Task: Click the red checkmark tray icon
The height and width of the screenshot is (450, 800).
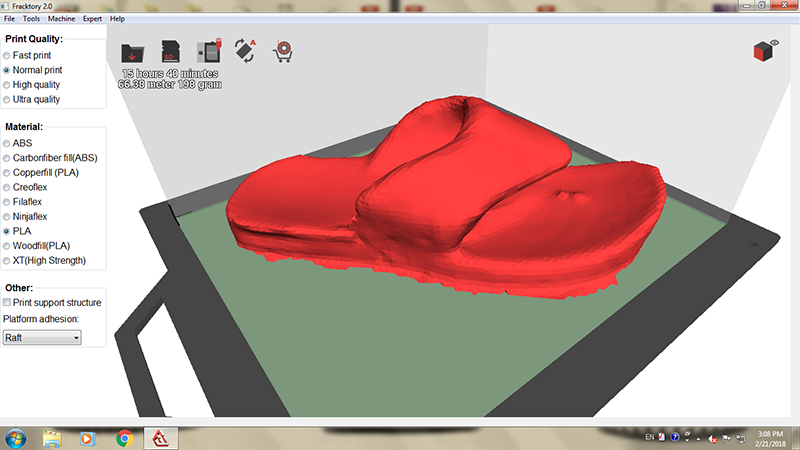Action: click(662, 437)
